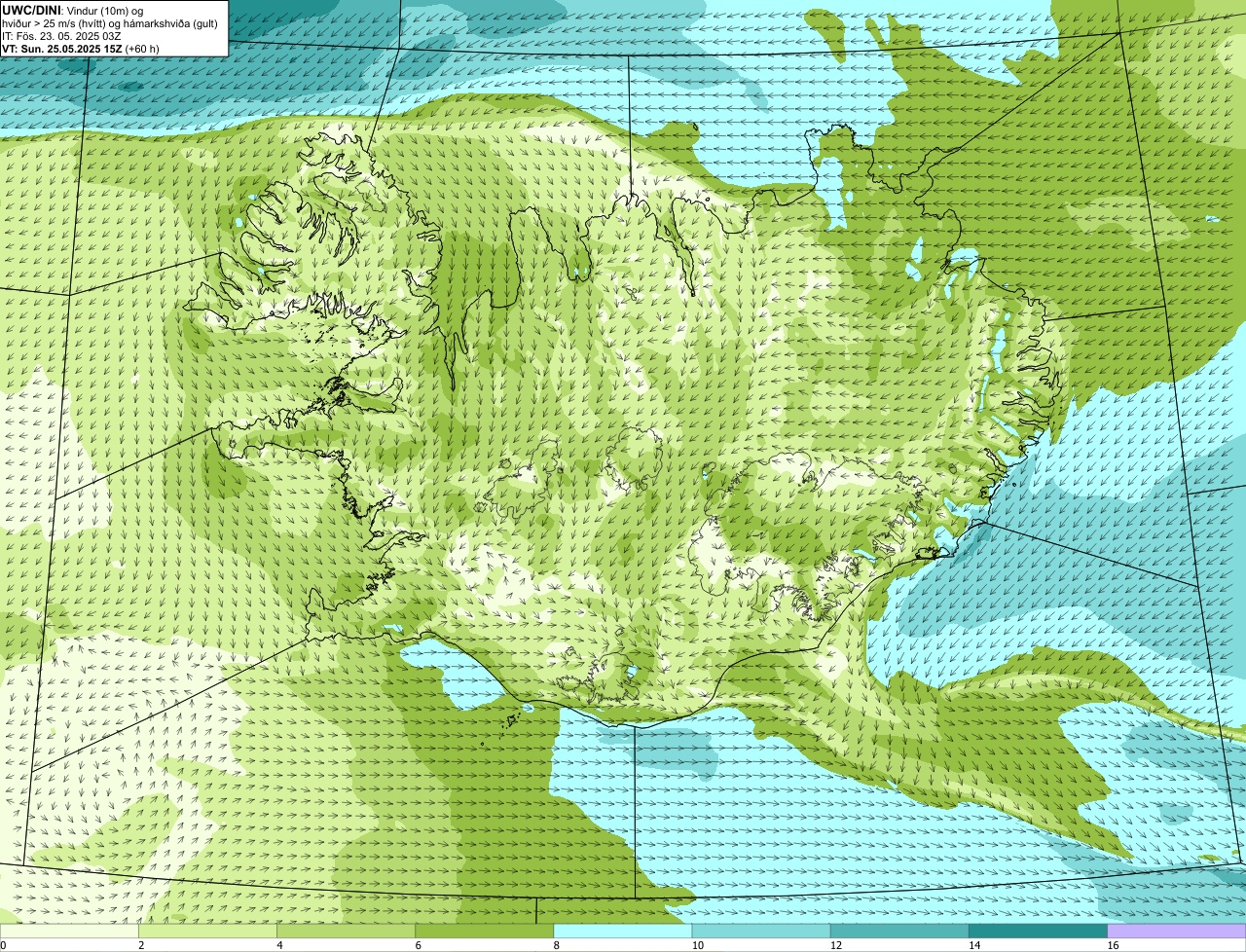Select the 8–10 m/s light cyan legend color

tap(623, 932)
